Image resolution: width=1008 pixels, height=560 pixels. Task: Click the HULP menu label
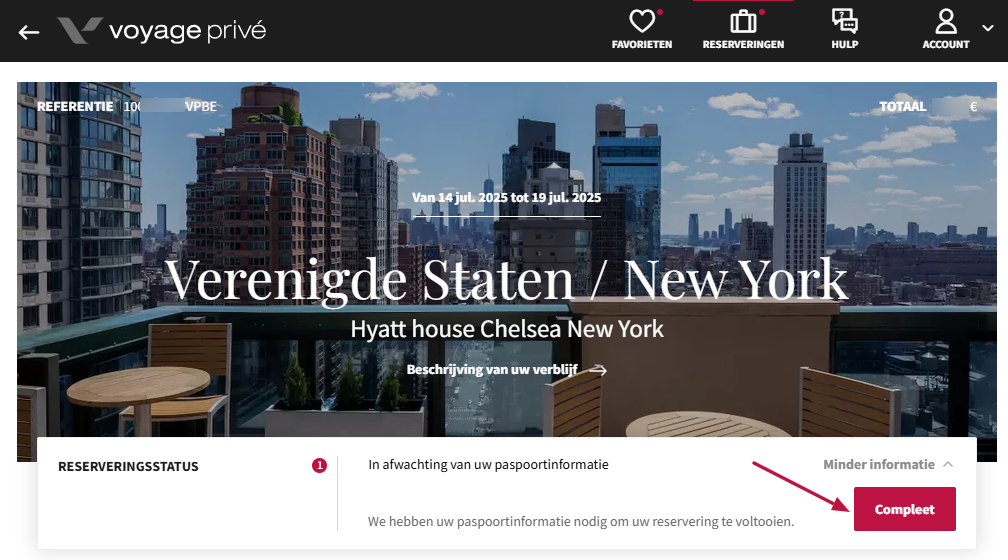coord(845,44)
